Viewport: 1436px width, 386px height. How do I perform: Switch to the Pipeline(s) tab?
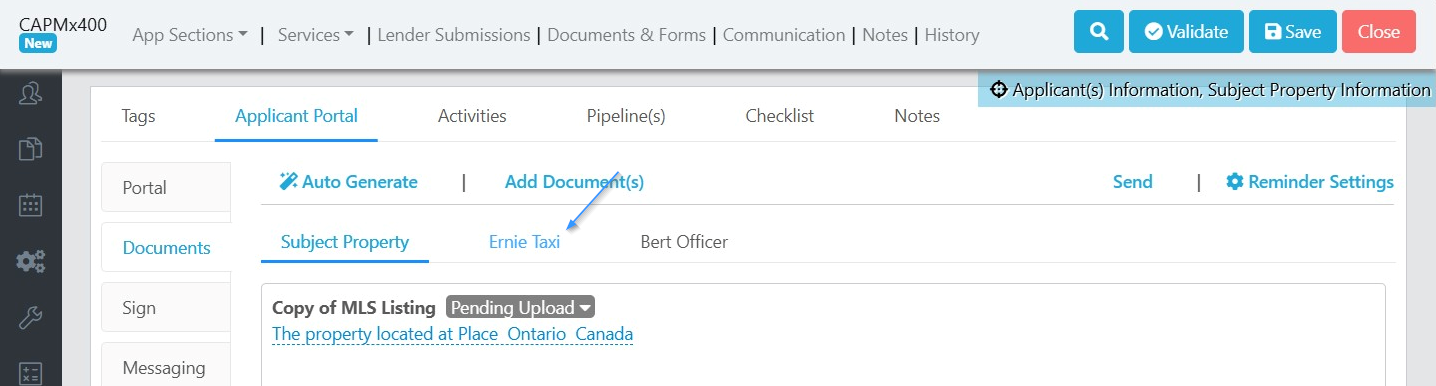pos(626,116)
